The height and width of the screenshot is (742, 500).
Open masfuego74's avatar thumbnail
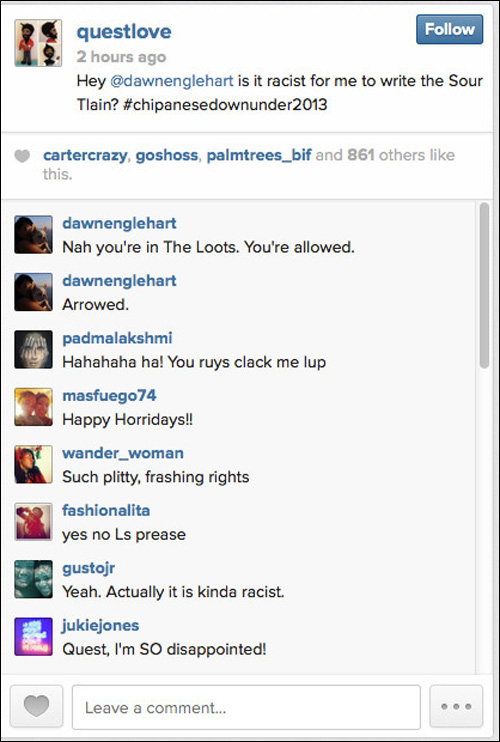pos(33,407)
